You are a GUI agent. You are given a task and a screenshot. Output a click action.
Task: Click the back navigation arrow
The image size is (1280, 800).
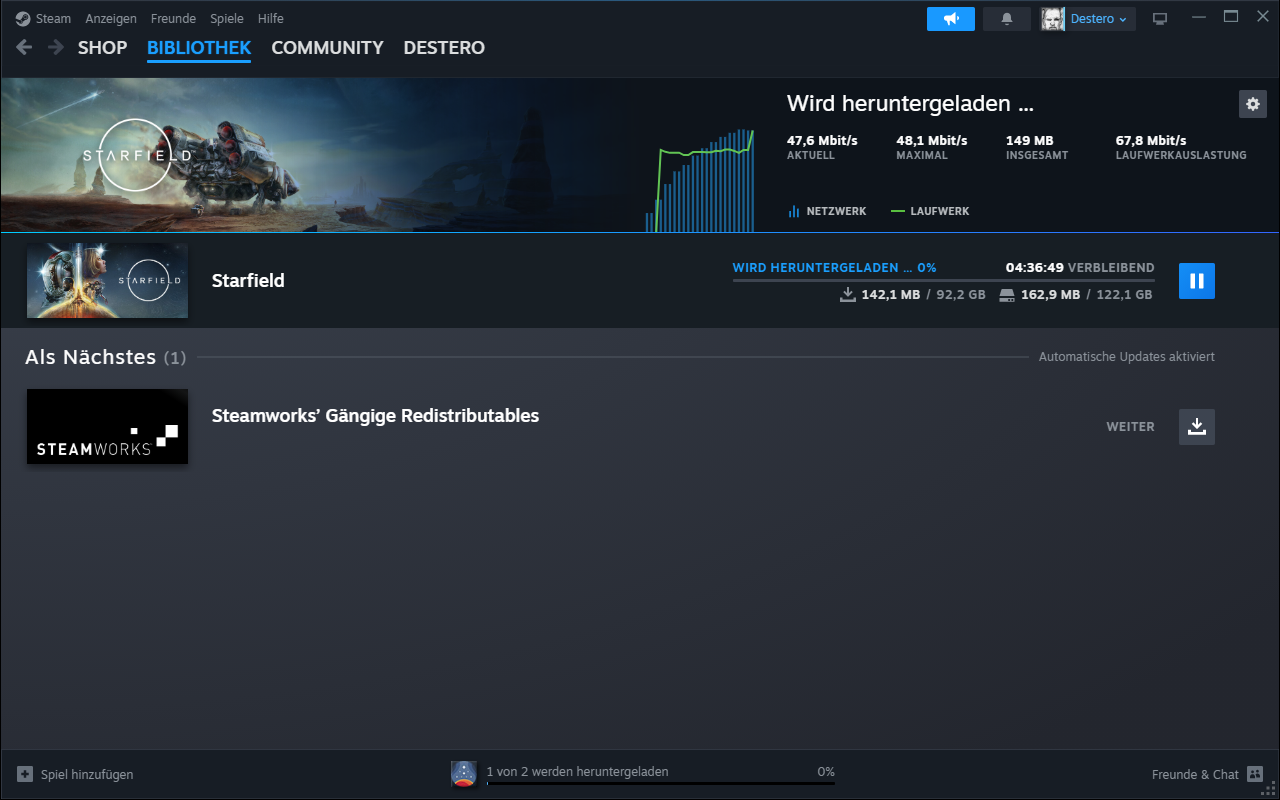pyautogui.click(x=25, y=47)
